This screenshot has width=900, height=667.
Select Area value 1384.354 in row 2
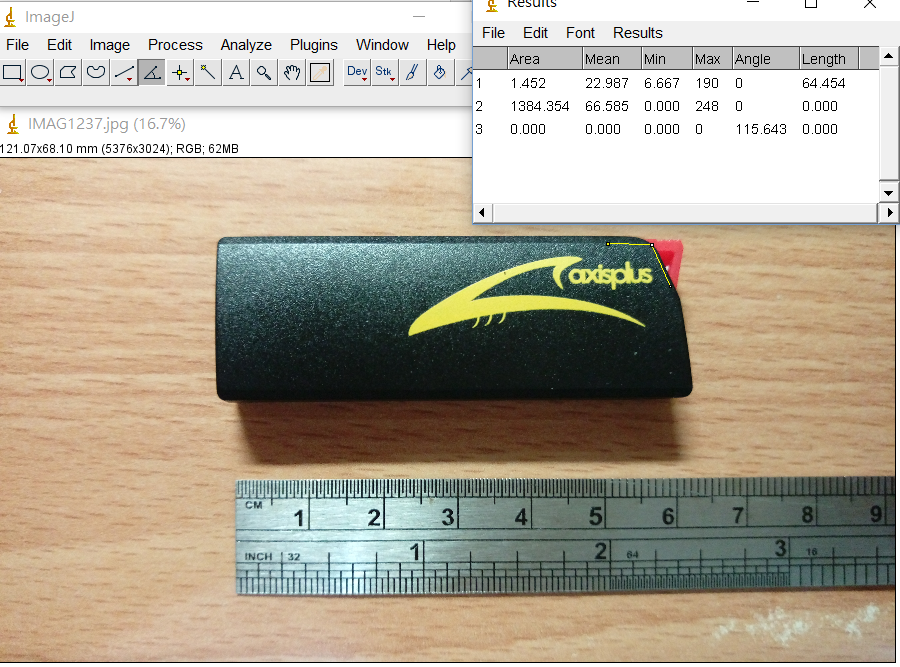[x=540, y=106]
